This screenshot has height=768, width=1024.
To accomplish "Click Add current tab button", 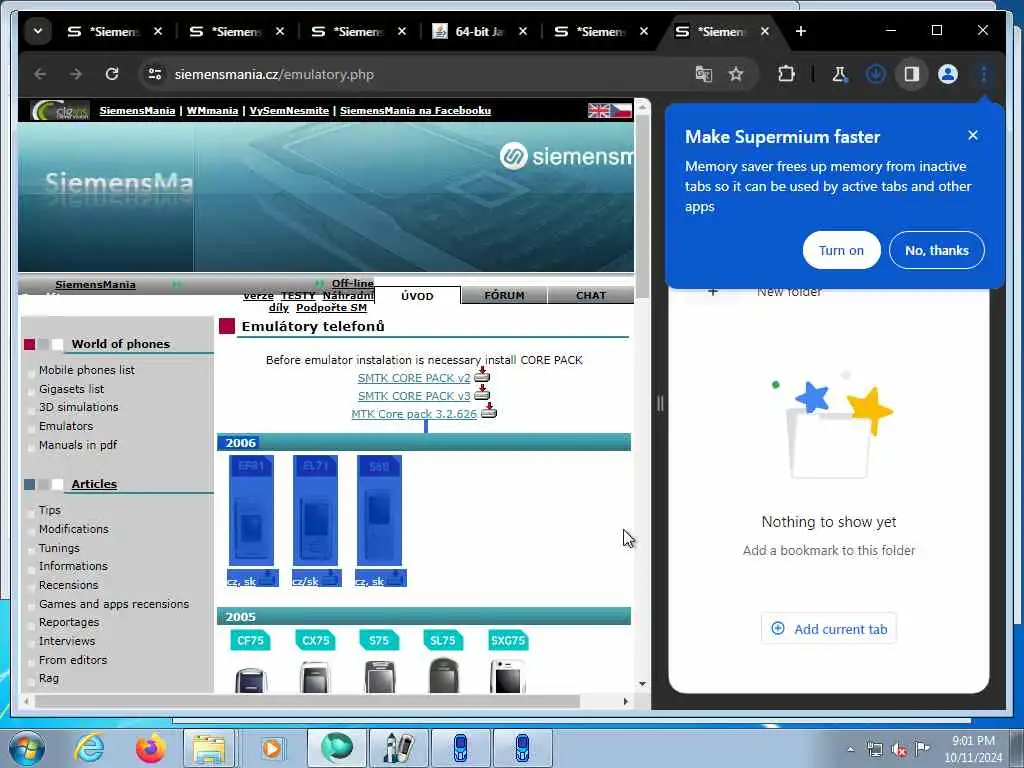I will point(829,629).
